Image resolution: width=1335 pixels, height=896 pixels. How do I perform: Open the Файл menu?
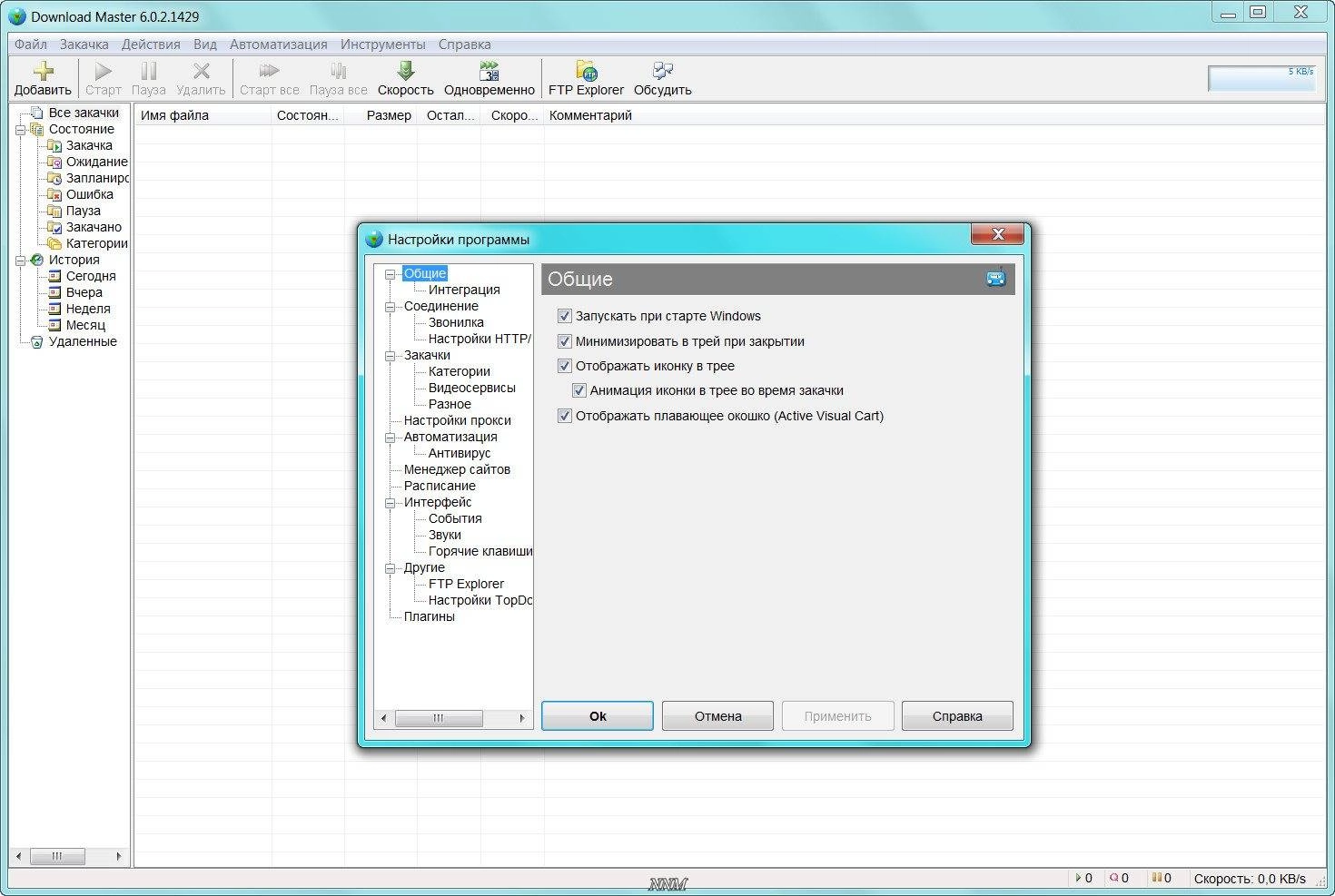31,44
